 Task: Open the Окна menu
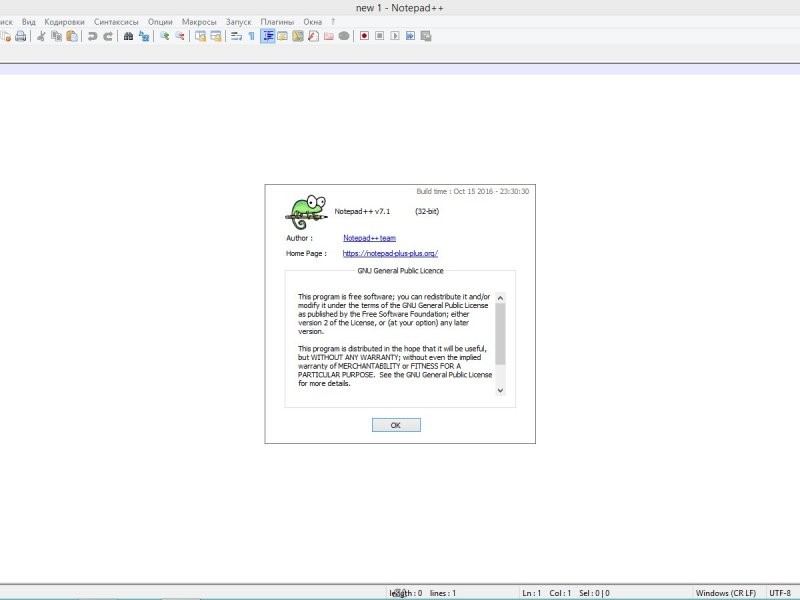(x=312, y=22)
